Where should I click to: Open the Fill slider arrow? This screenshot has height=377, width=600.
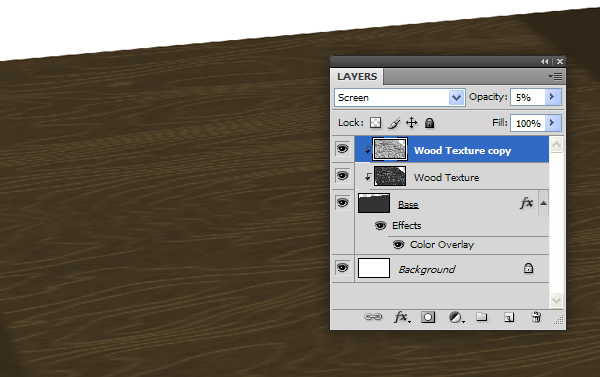552,123
